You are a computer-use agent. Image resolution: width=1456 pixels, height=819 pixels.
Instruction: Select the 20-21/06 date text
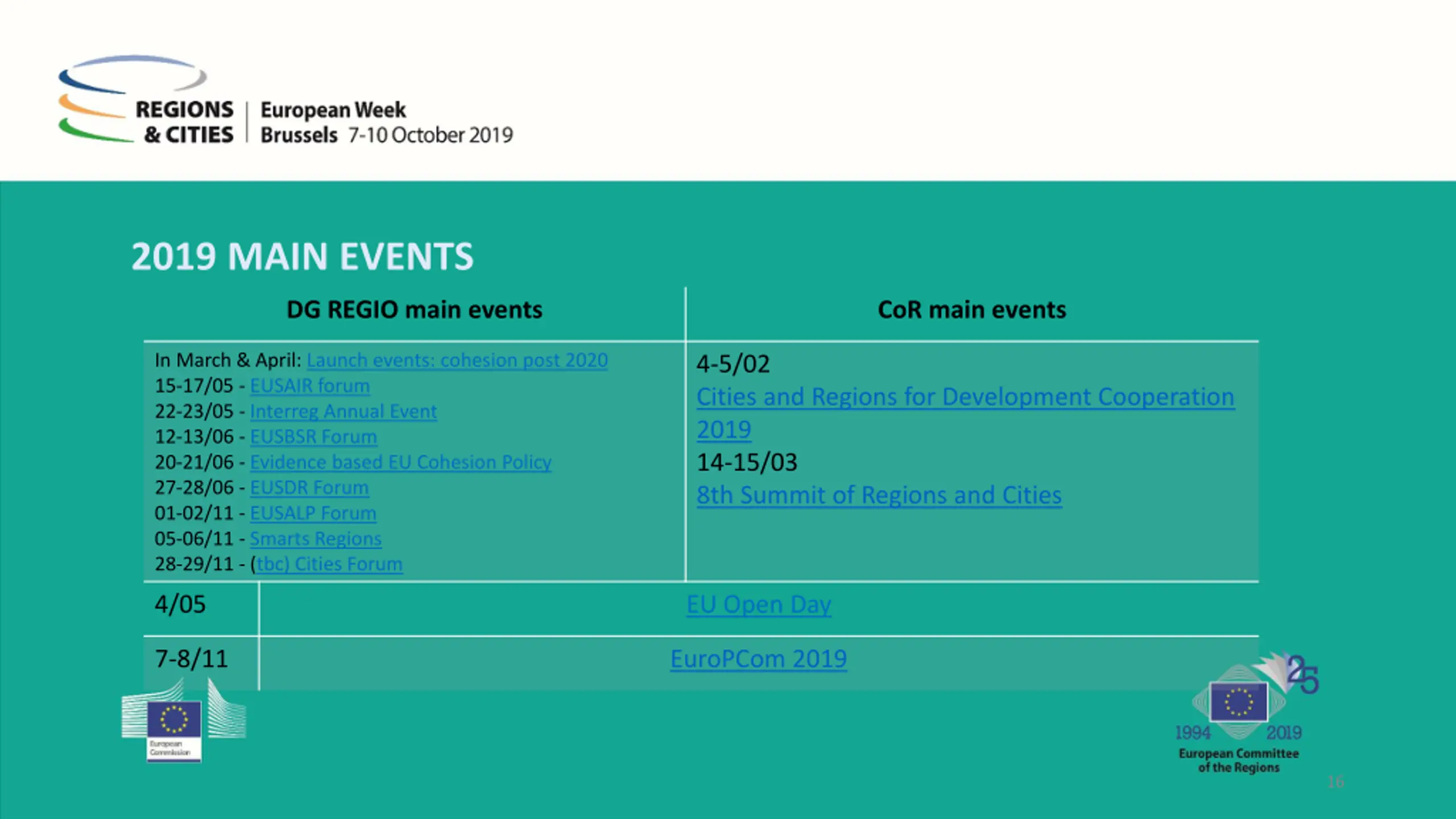(x=194, y=462)
